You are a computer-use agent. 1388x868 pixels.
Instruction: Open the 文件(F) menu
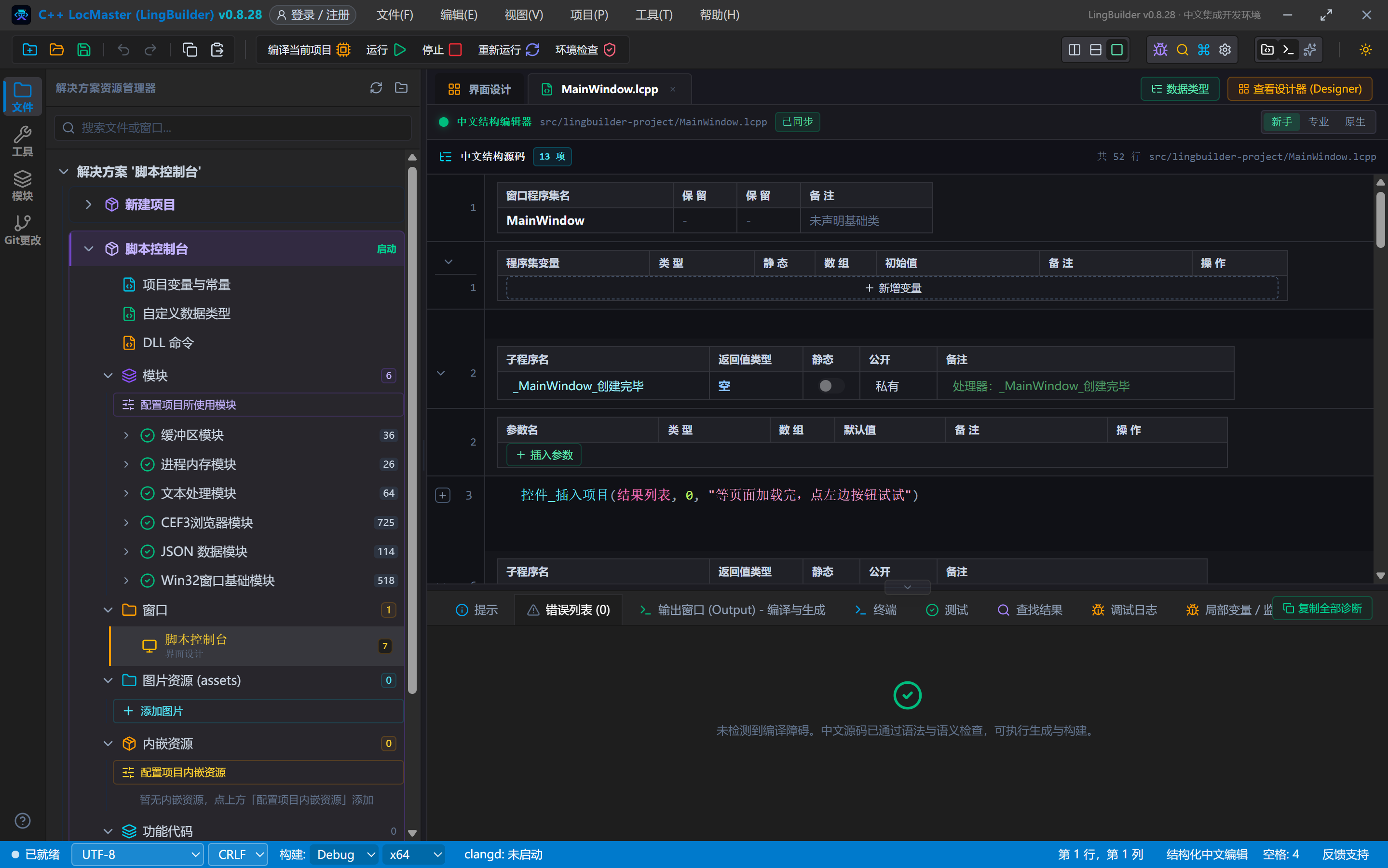coord(395,15)
